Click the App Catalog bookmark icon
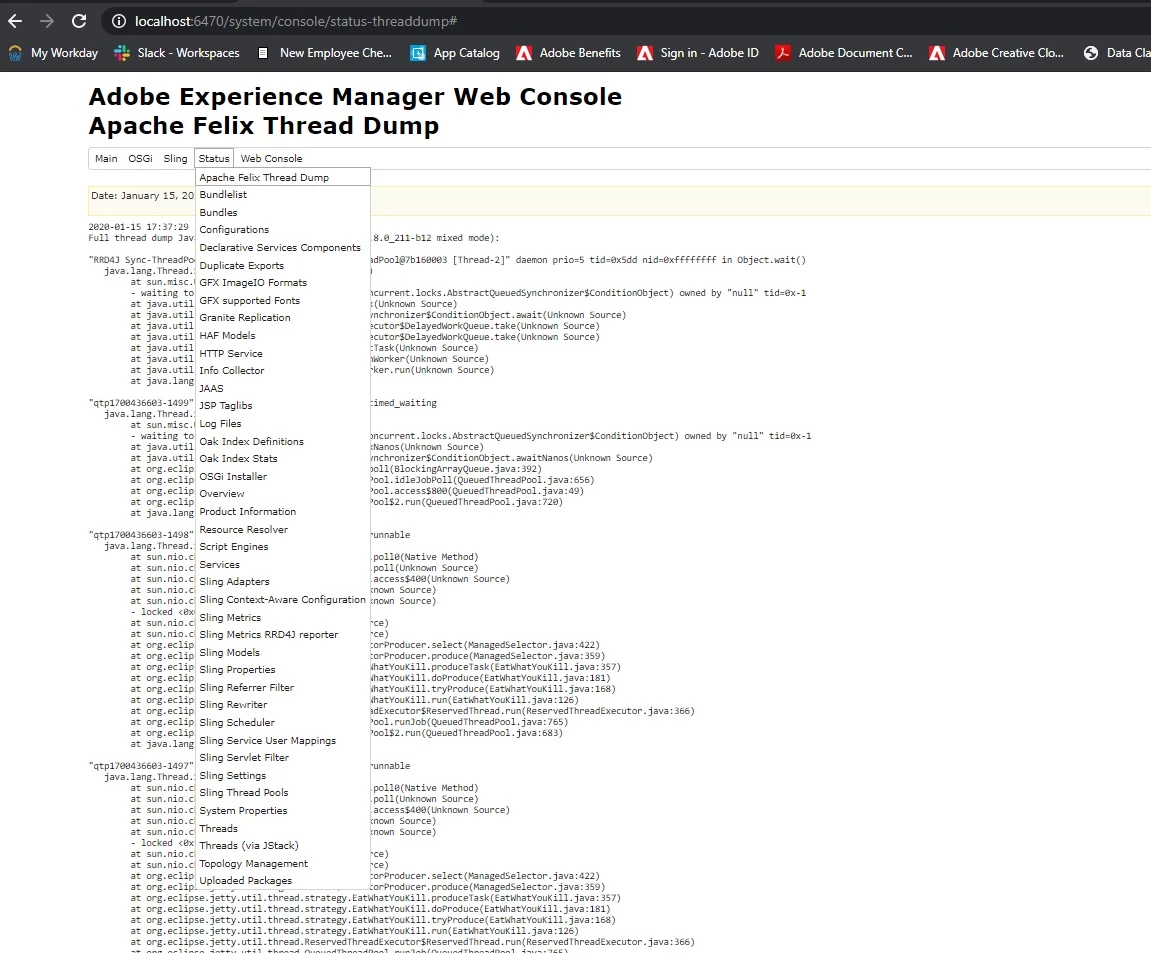 click(418, 53)
